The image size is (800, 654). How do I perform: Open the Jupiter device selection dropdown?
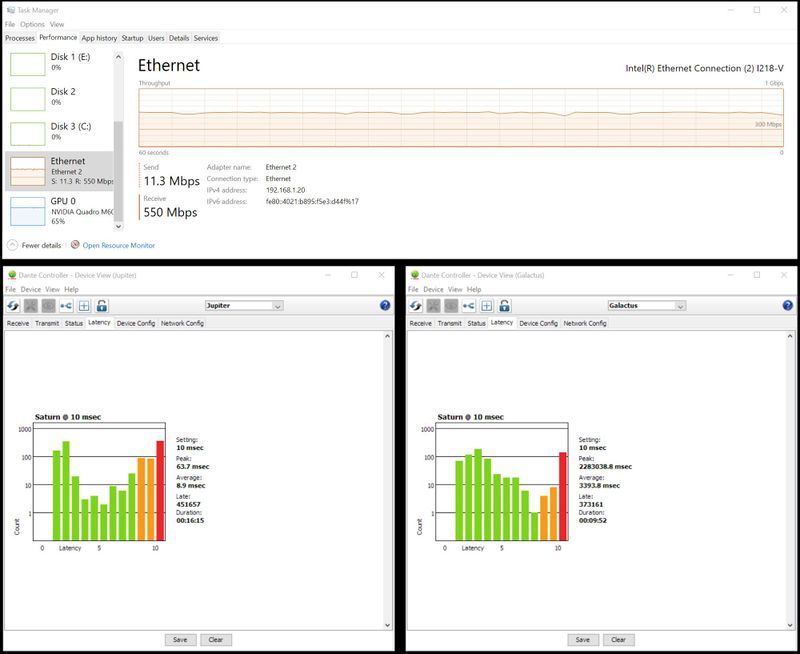pyautogui.click(x=243, y=306)
